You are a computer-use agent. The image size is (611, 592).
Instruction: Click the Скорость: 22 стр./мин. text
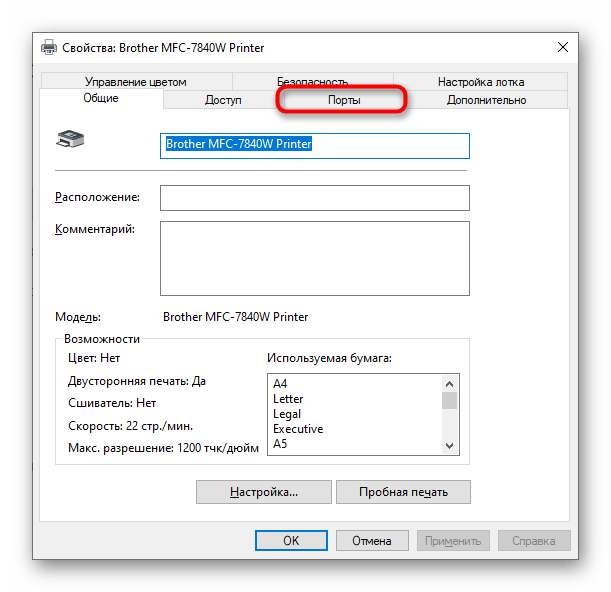pos(131,426)
